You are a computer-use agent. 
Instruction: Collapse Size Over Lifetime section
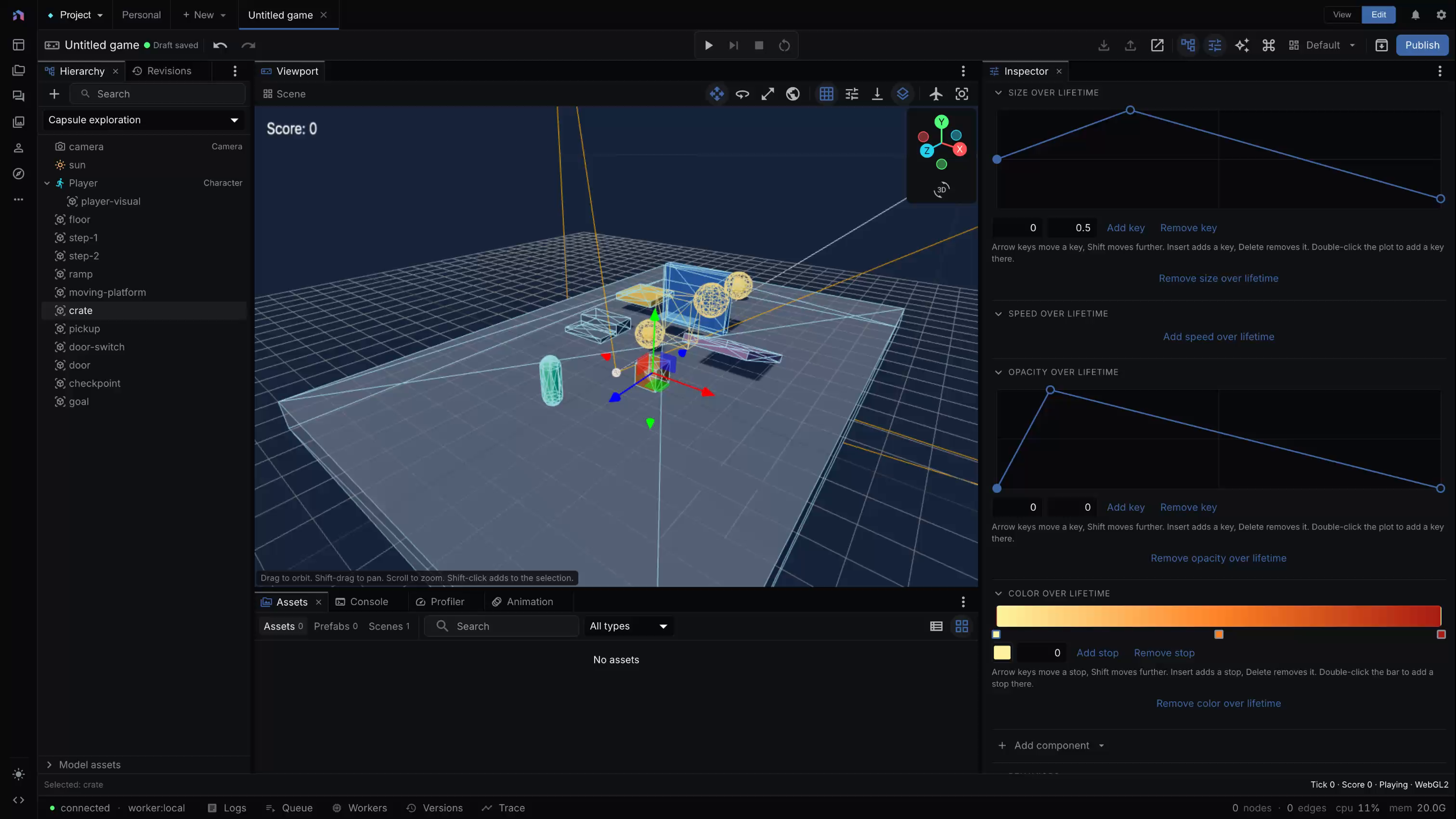pos(998,93)
